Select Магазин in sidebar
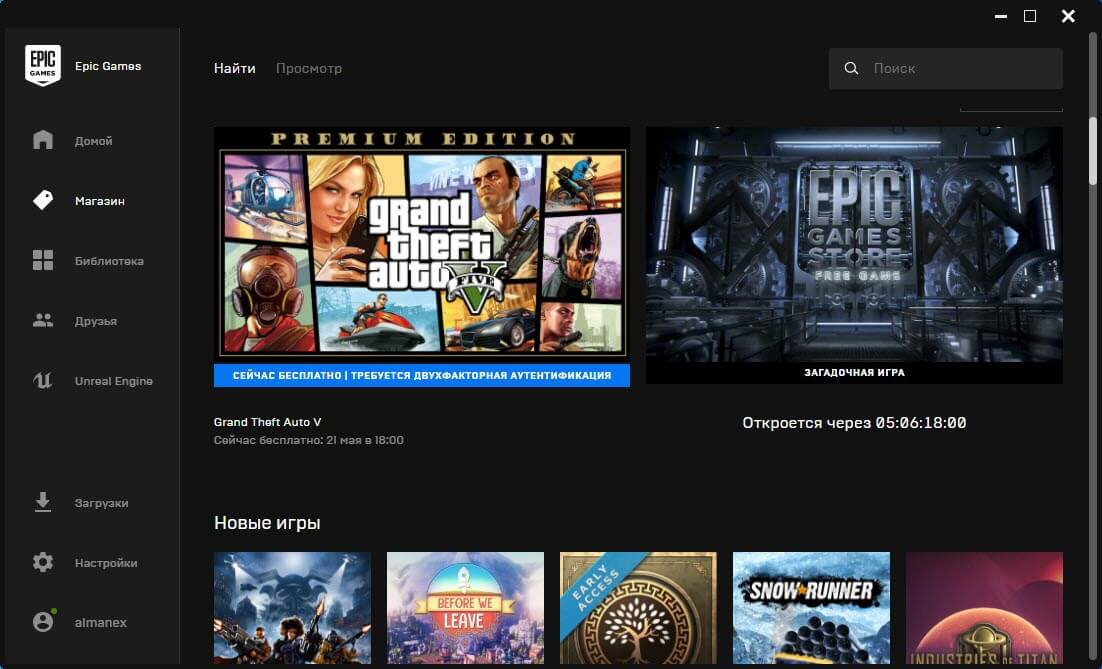1102x669 pixels. click(100, 201)
